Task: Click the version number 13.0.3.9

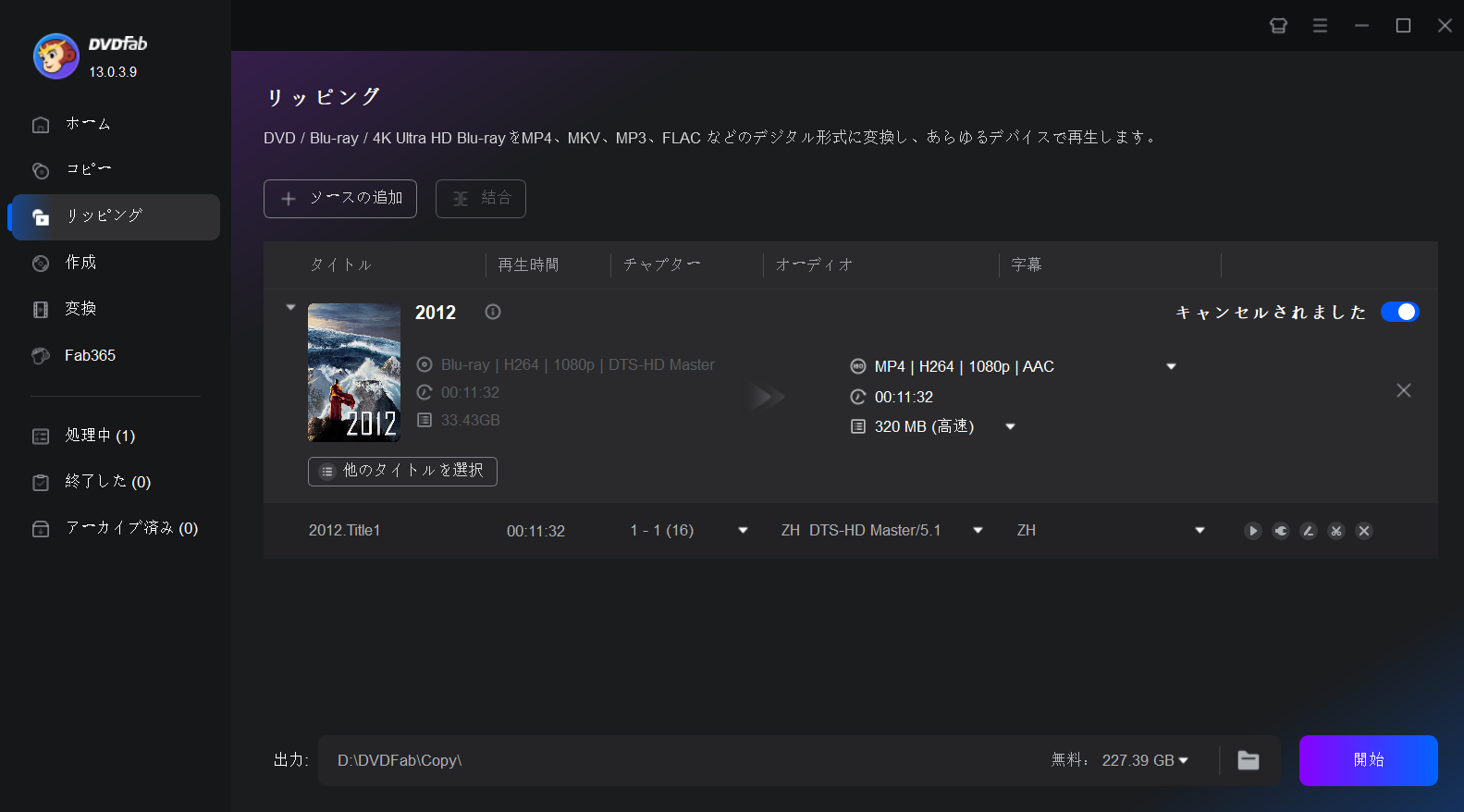Action: click(x=113, y=72)
